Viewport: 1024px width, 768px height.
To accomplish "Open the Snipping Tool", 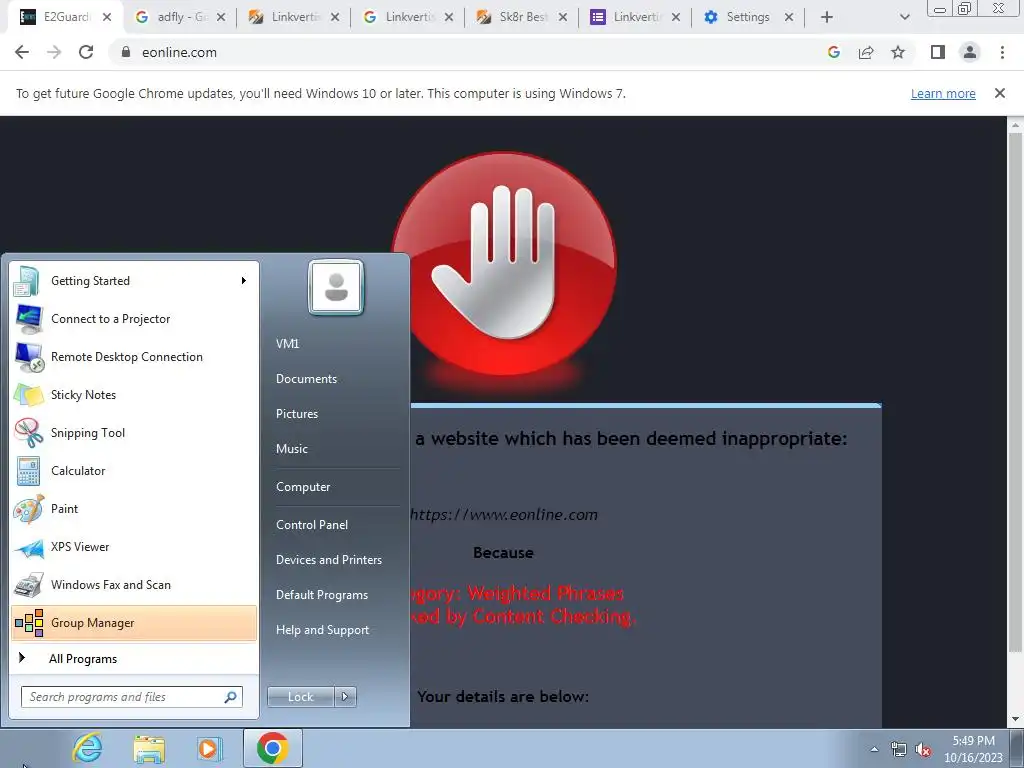I will pos(134,432).
